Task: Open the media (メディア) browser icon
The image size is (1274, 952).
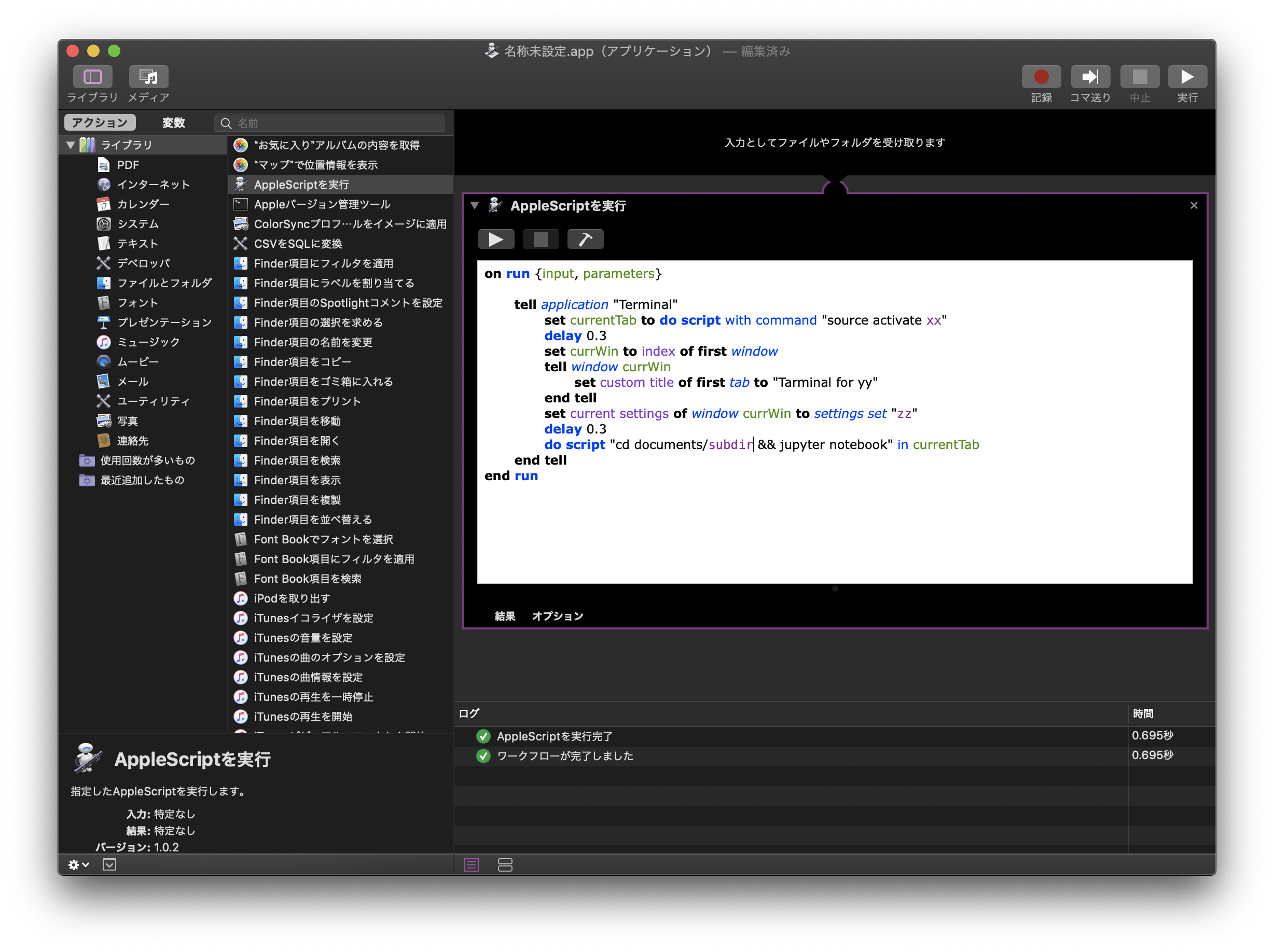Action: click(x=148, y=77)
